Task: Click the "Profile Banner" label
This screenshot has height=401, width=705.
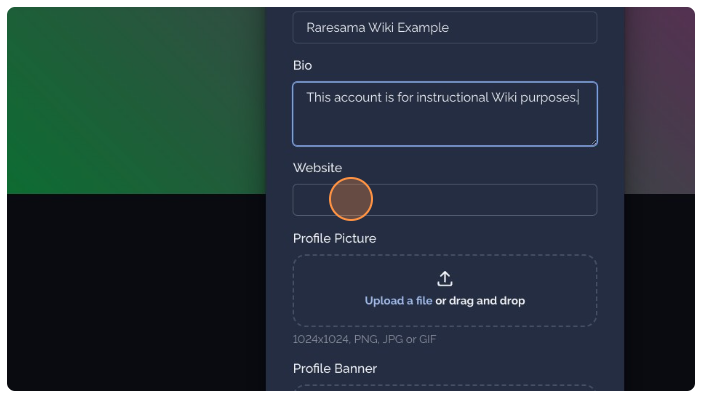Action: [335, 369]
